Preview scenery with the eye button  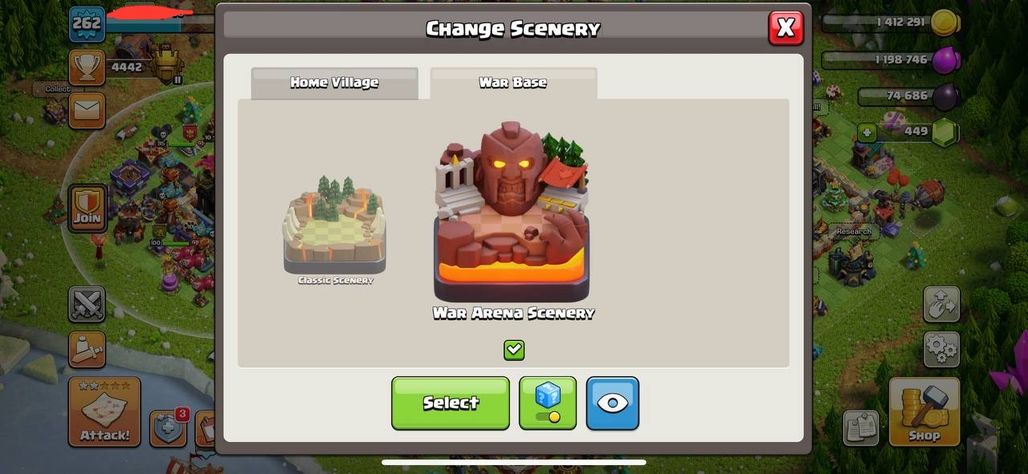pyautogui.click(x=612, y=403)
